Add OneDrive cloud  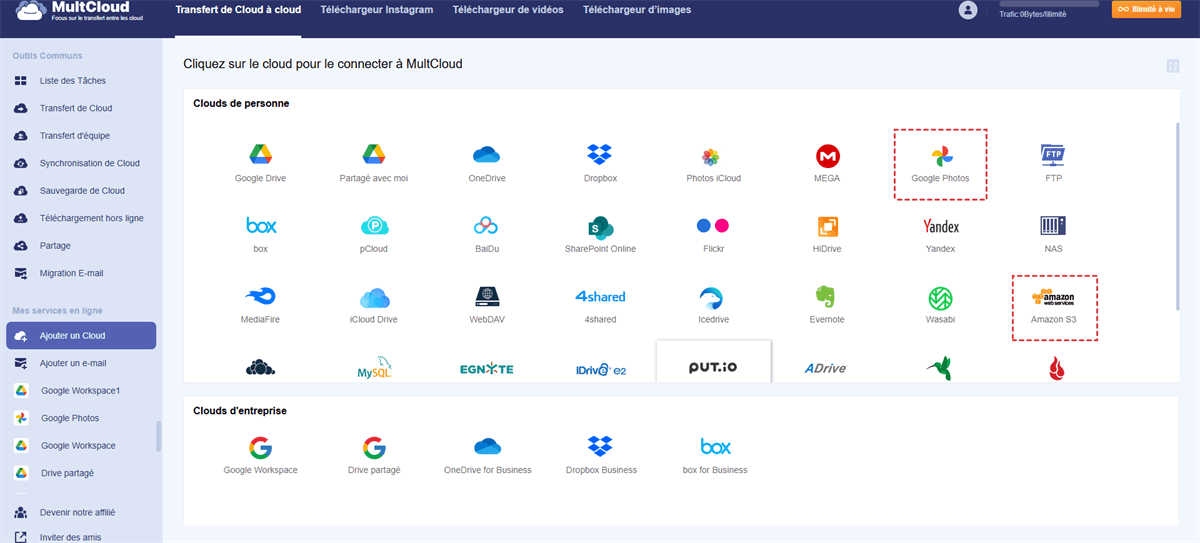point(487,163)
